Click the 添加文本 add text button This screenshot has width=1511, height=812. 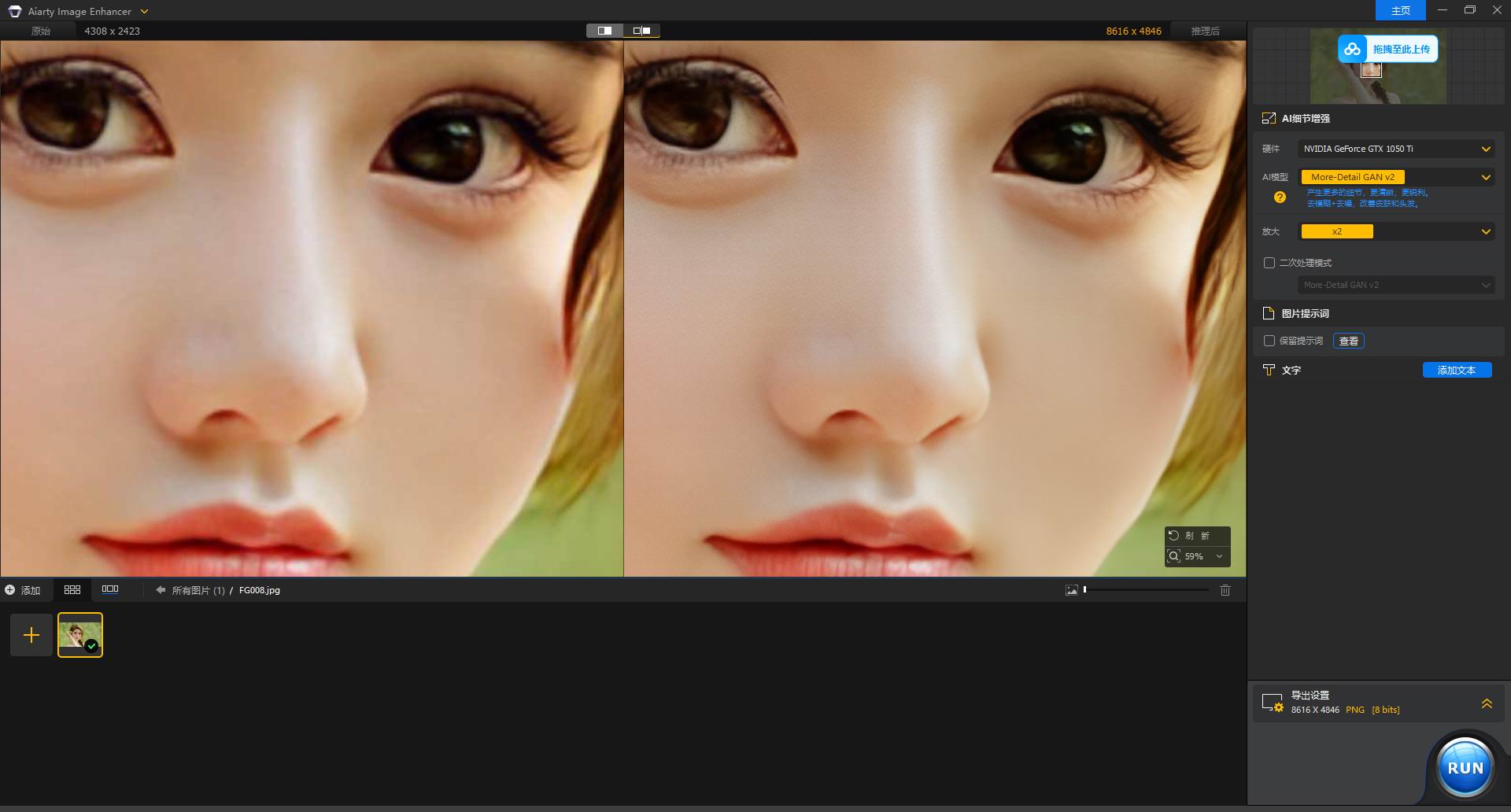click(x=1457, y=370)
